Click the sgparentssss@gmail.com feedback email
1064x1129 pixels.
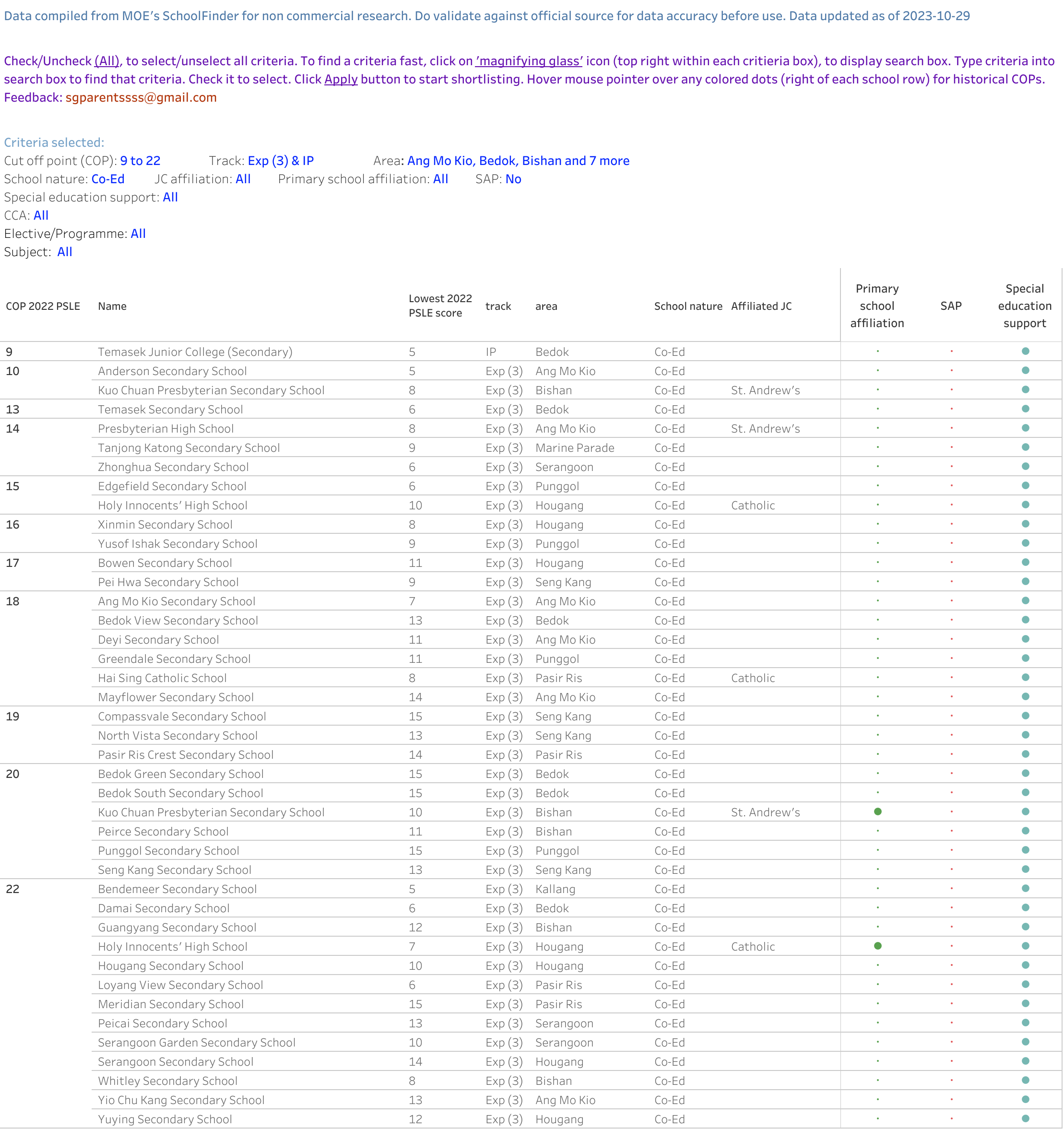[x=141, y=98]
